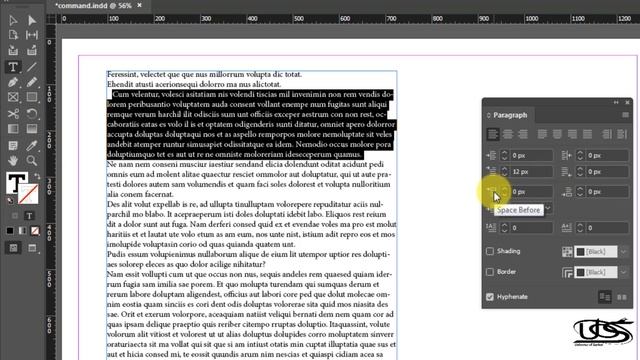Justify with last line aligned center

pos(557,134)
